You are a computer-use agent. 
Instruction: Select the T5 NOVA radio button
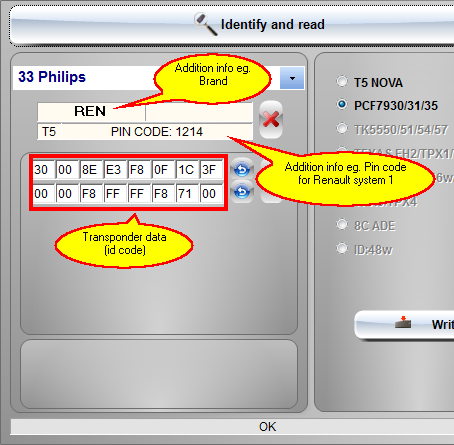(342, 81)
